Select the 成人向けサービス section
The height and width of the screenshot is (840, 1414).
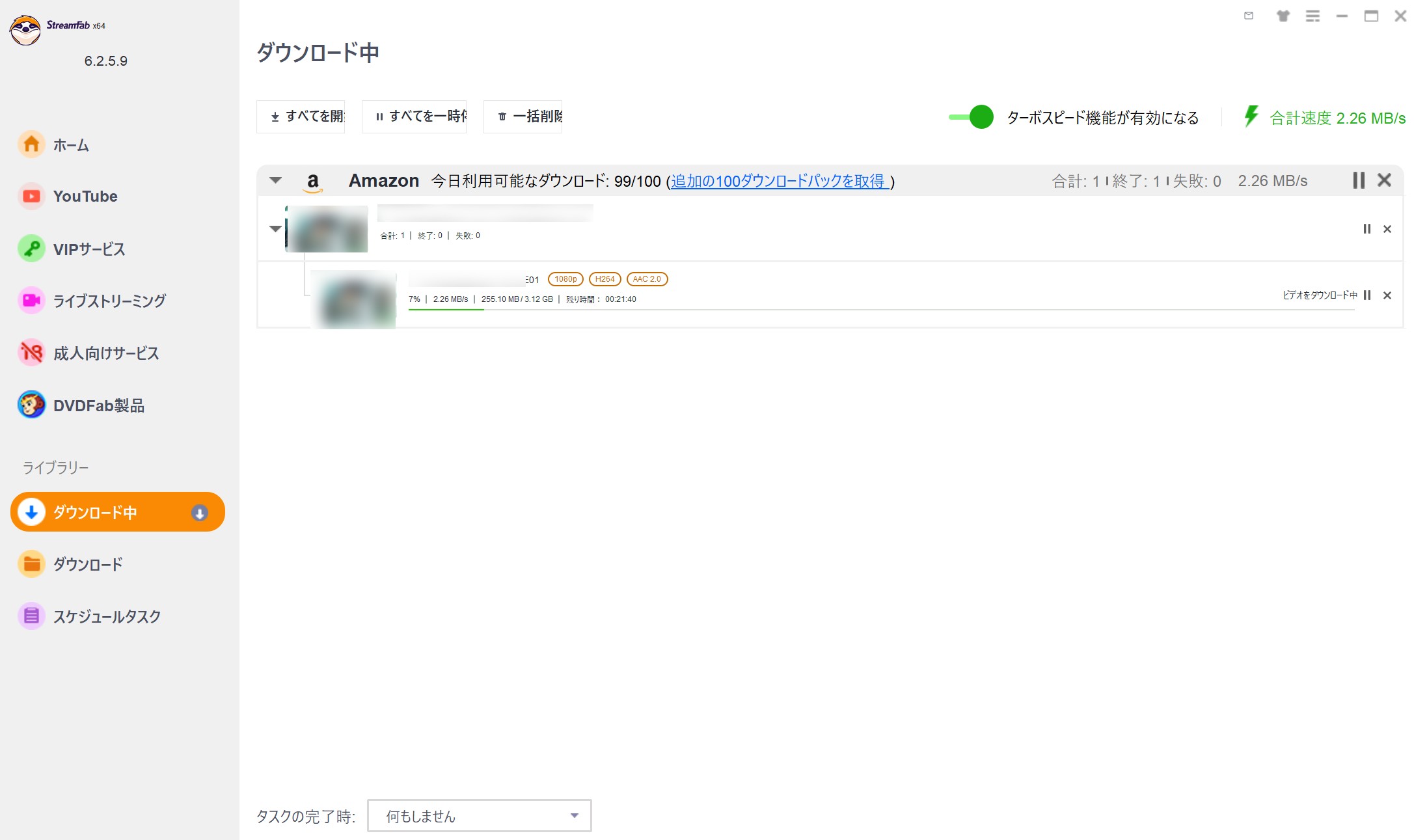105,353
